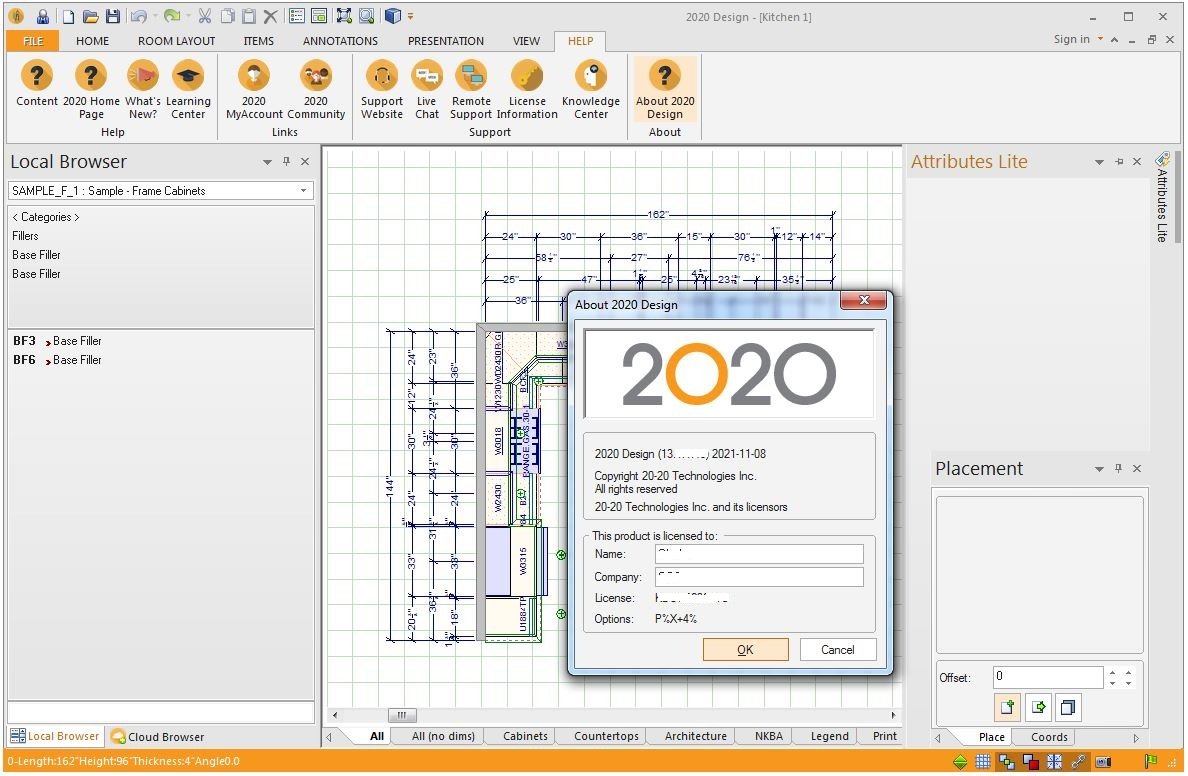Viewport: 1188px width, 776px height.
Task: Click the green flag status bar icon
Action: click(x=1150, y=762)
